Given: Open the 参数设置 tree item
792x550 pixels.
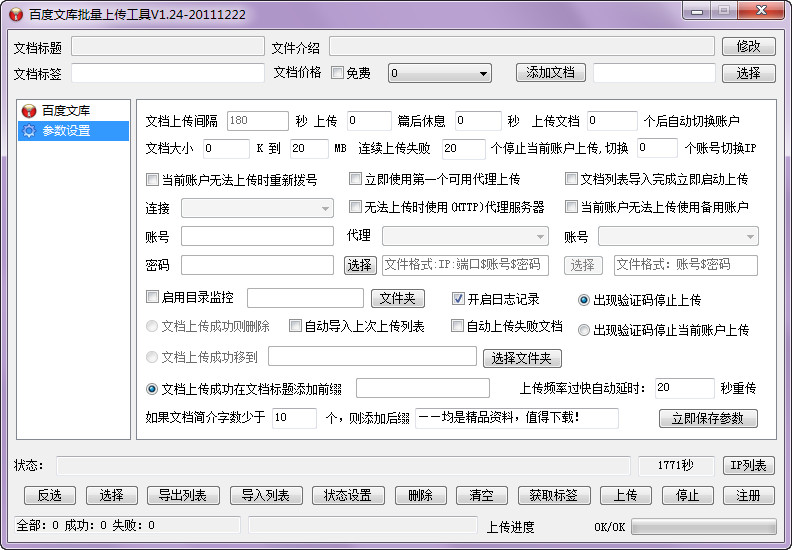Looking at the screenshot, I should [73, 131].
